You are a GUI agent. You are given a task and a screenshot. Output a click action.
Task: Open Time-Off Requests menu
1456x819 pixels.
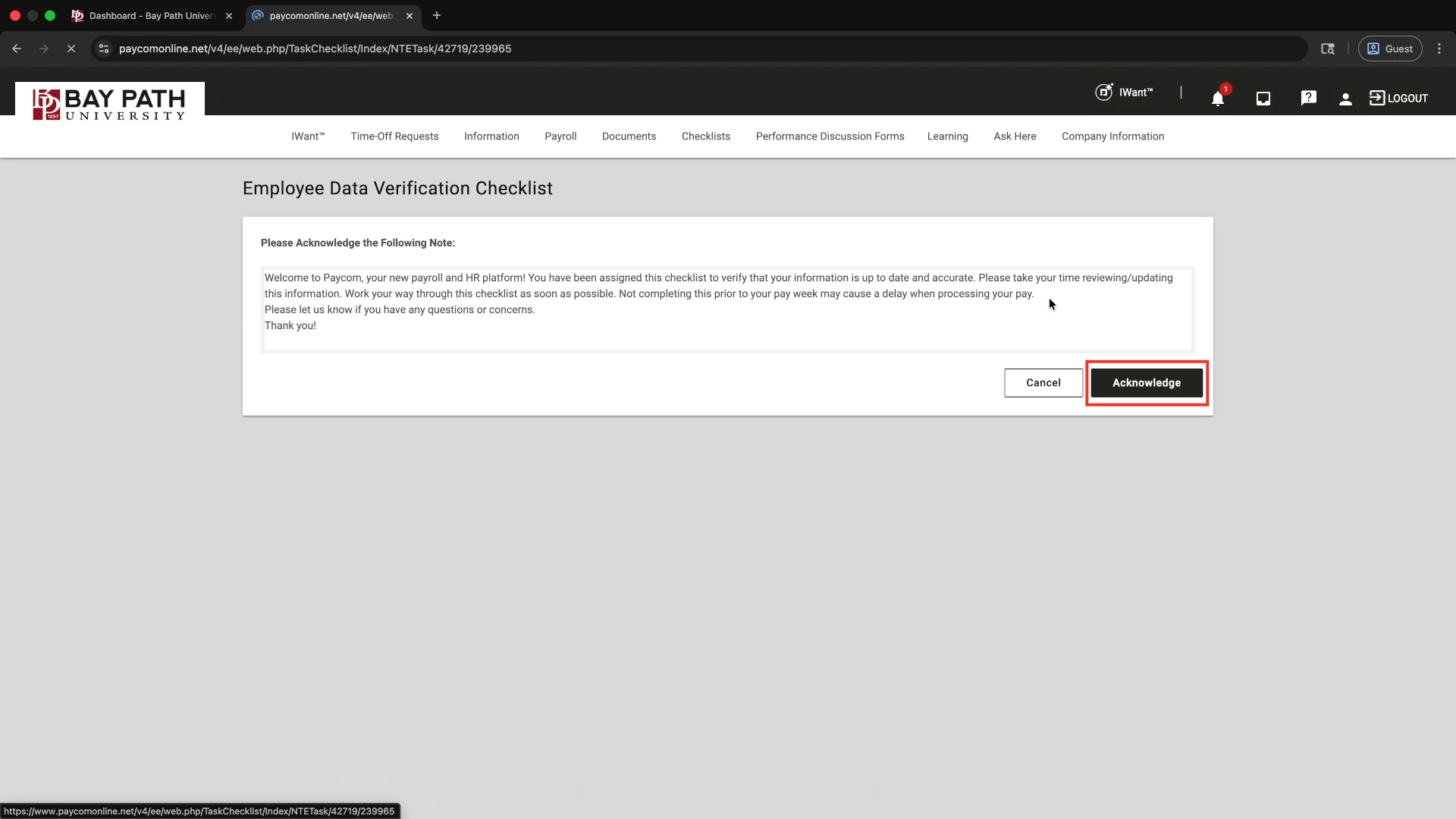click(394, 136)
